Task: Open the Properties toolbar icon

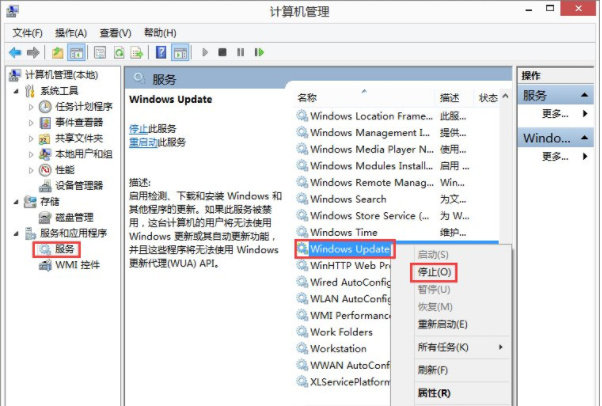Action: point(100,52)
